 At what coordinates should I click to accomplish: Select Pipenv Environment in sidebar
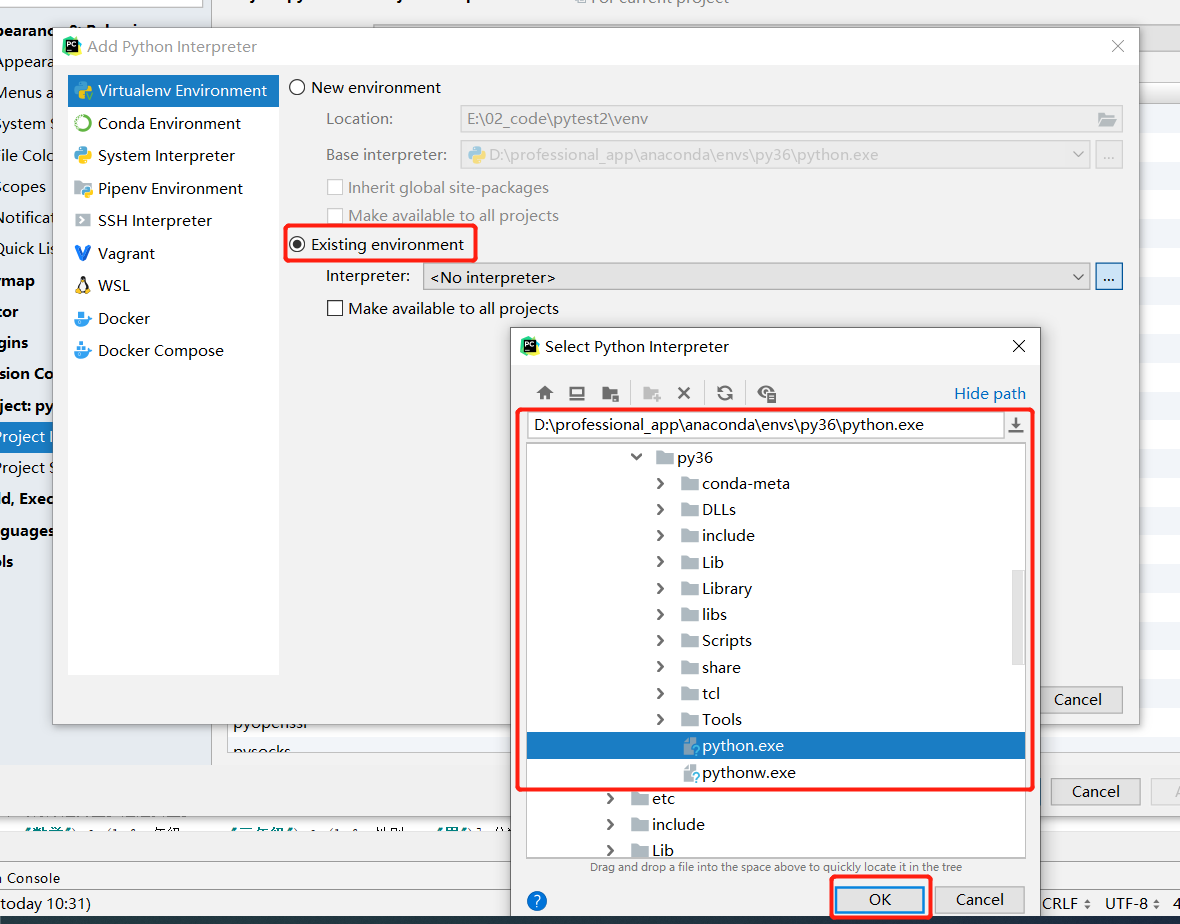point(173,188)
